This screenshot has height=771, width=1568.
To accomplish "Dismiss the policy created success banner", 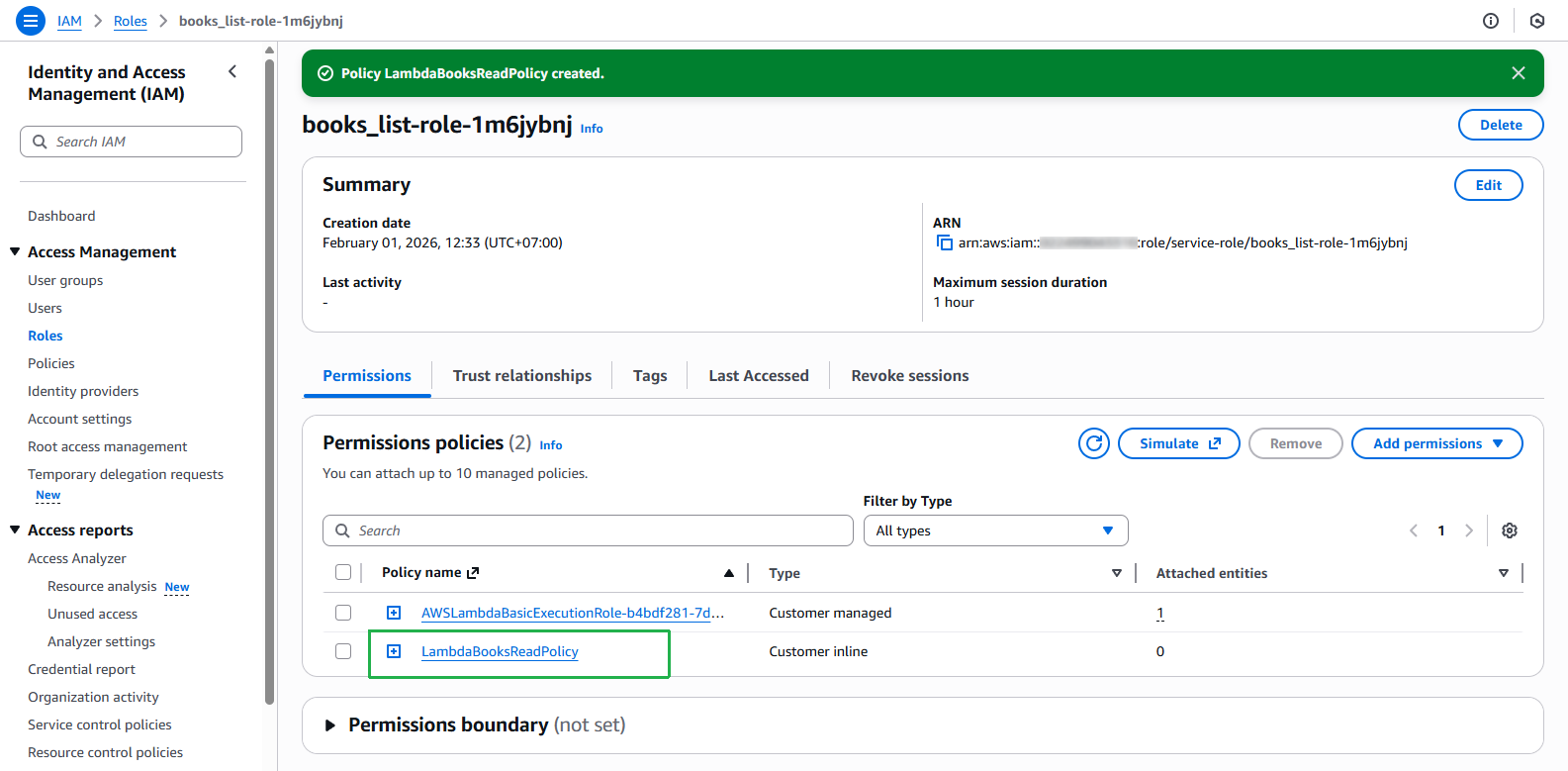I will pos(1519,73).
